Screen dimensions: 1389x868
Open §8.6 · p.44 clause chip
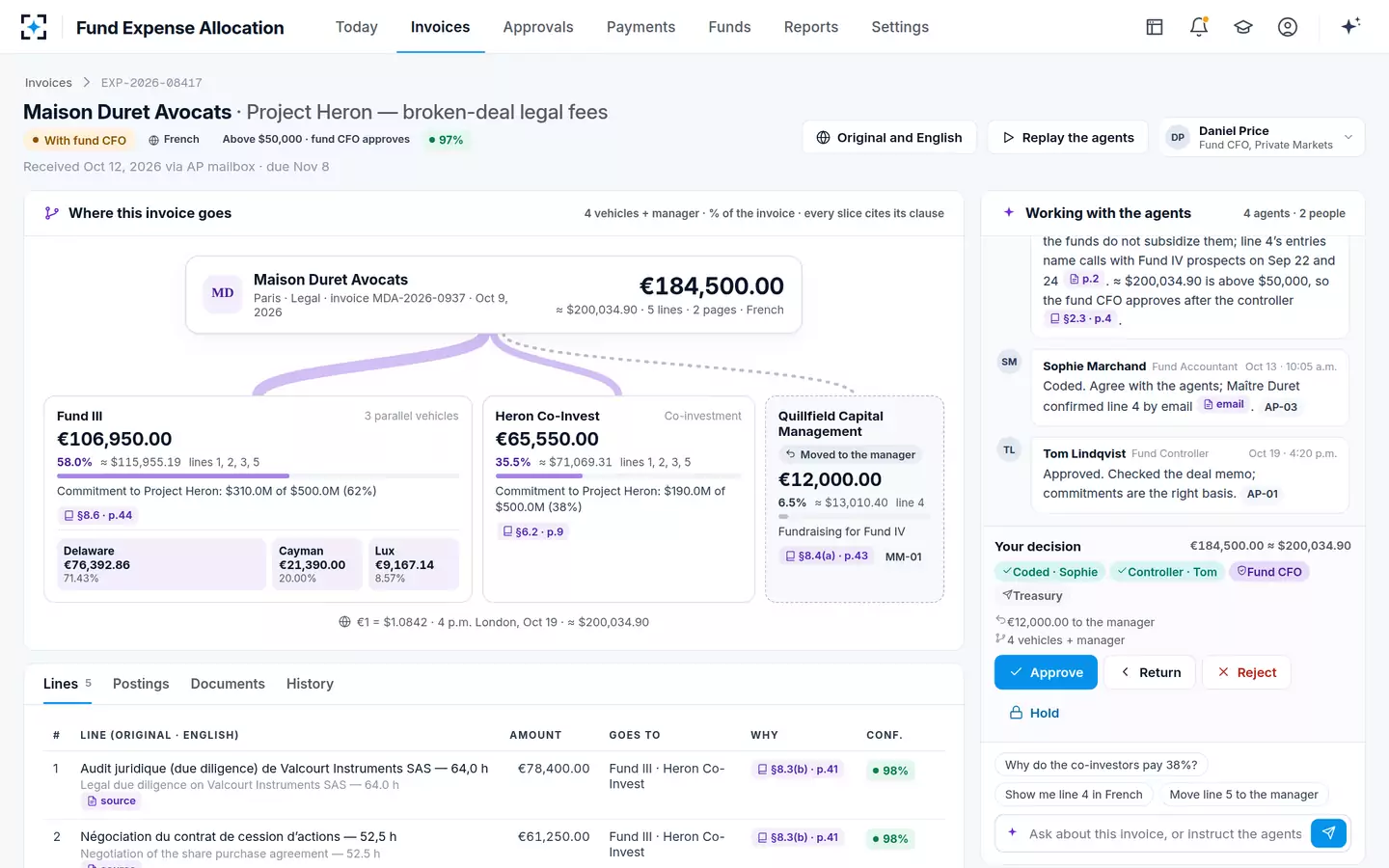click(97, 515)
